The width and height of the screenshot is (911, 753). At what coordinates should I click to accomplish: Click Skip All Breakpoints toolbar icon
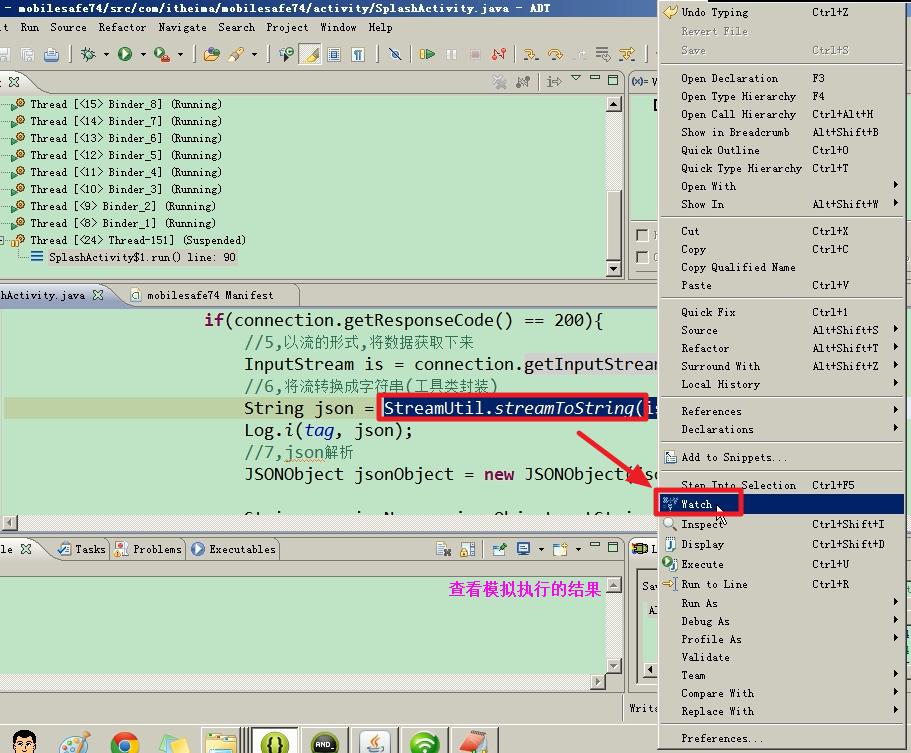396,54
